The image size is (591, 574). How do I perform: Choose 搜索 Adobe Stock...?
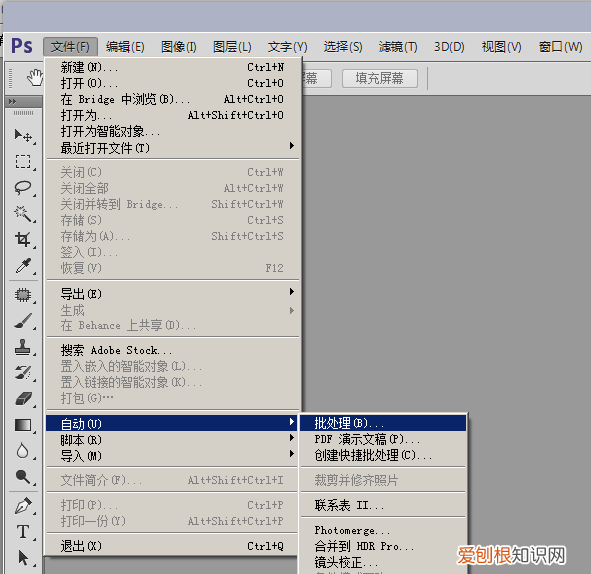pos(173,350)
